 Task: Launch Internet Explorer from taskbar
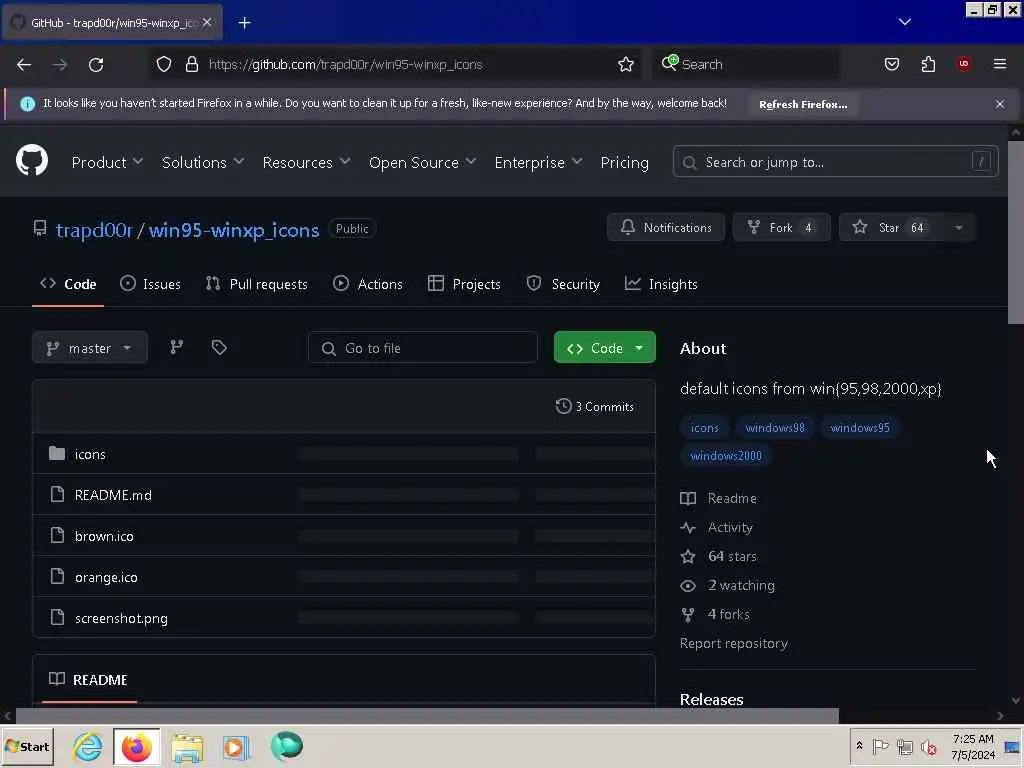pyautogui.click(x=88, y=746)
